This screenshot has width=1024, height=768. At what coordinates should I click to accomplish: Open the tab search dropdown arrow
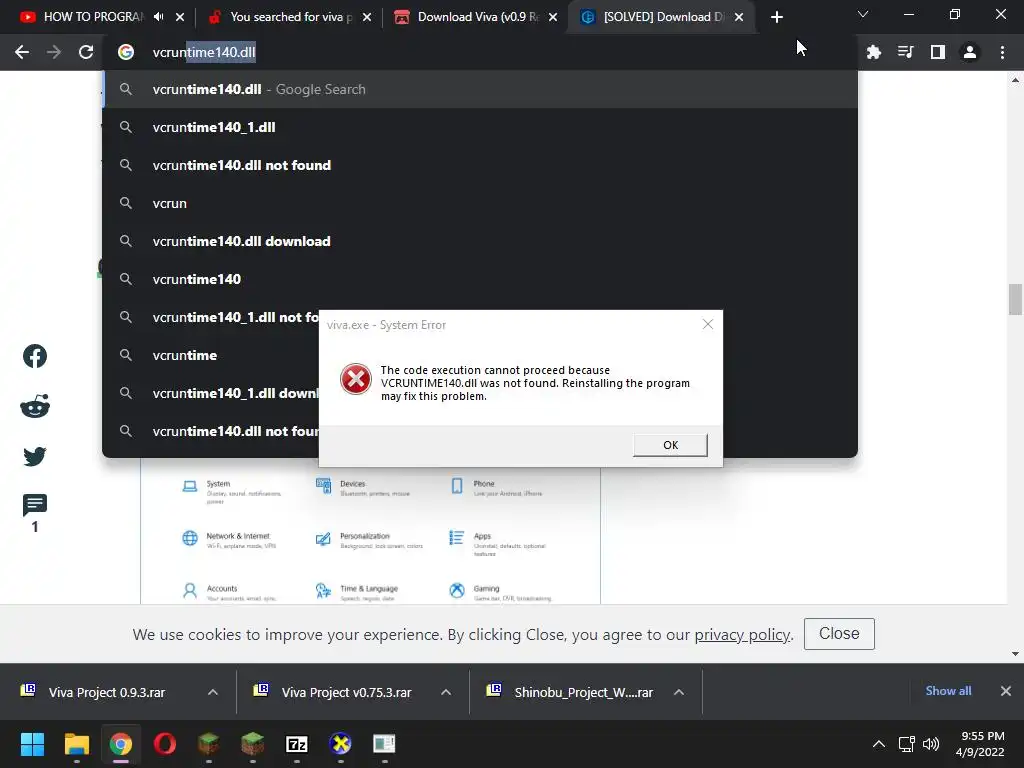pos(863,14)
